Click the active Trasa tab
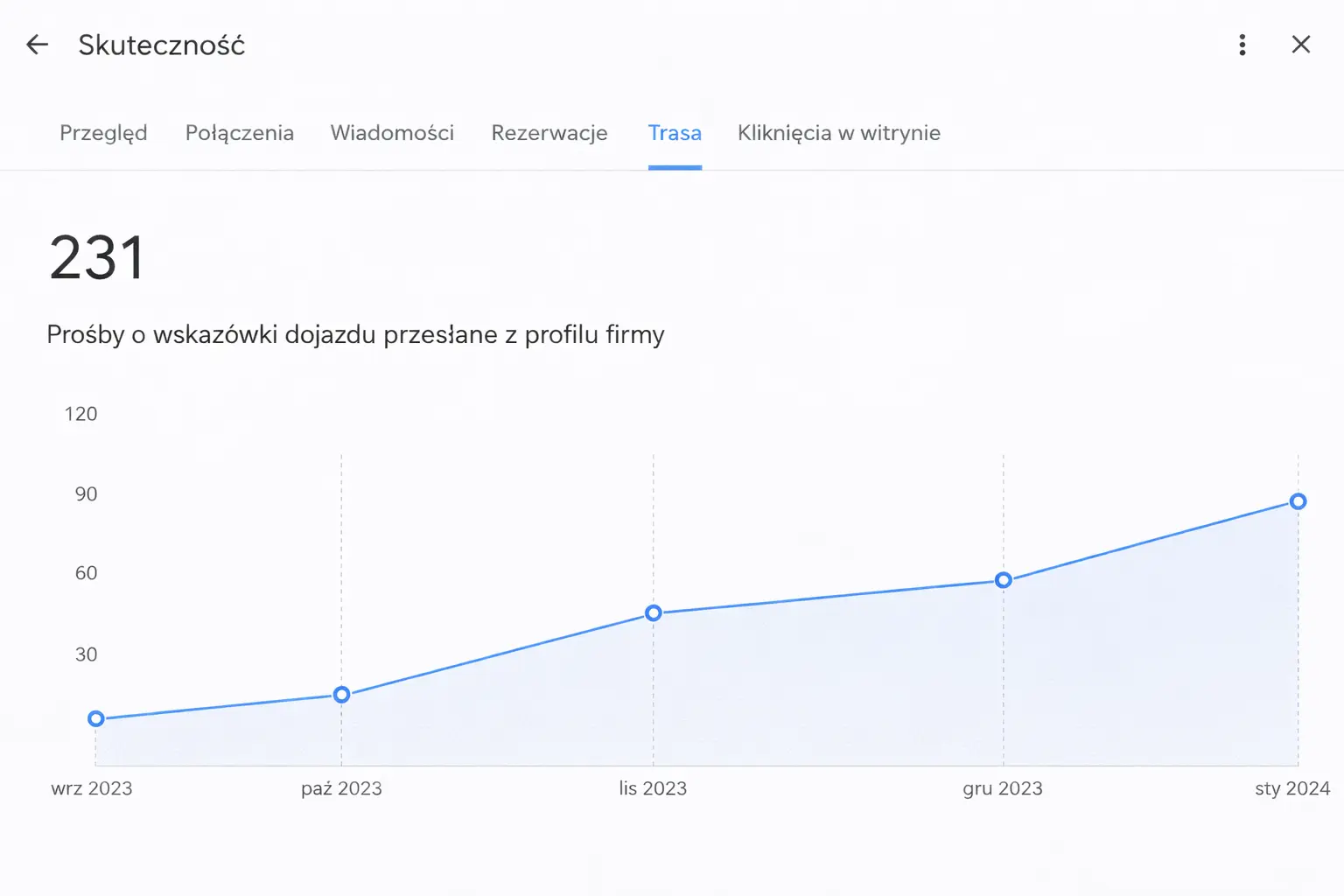The image size is (1344, 896). point(675,133)
